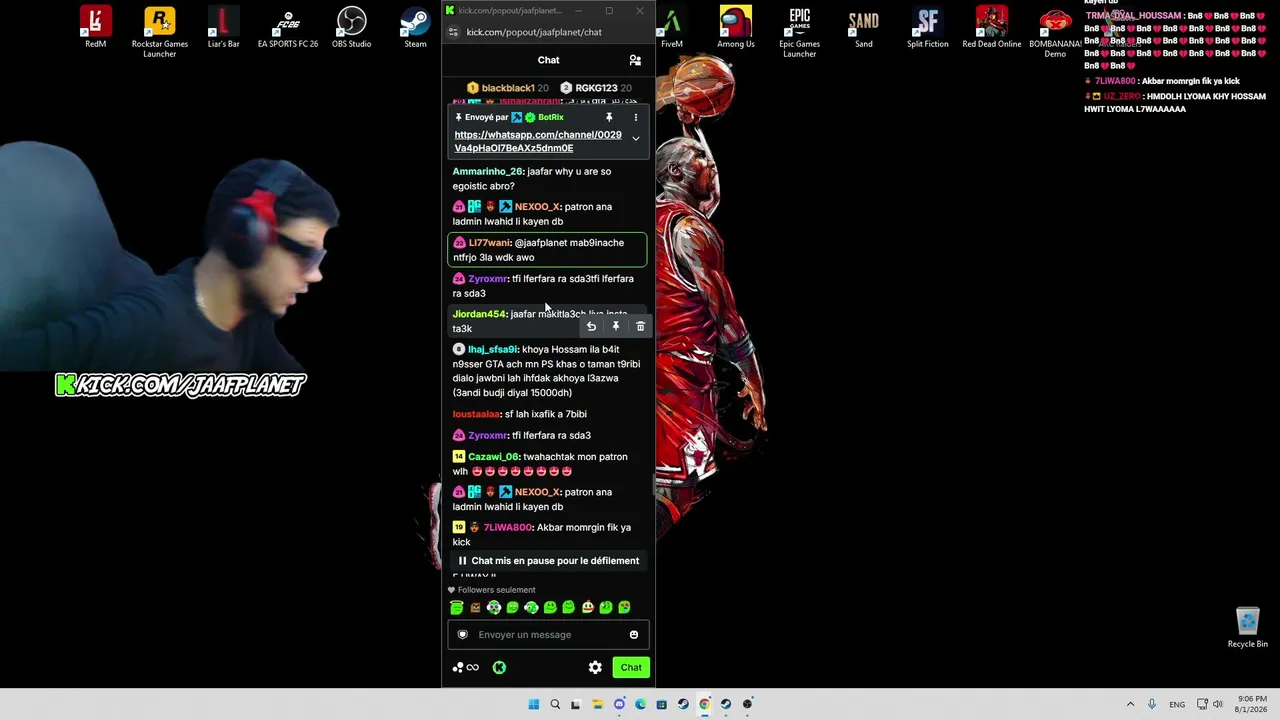The width and height of the screenshot is (1280, 720).
Task: Open chat settings gear icon
Action: click(595, 667)
